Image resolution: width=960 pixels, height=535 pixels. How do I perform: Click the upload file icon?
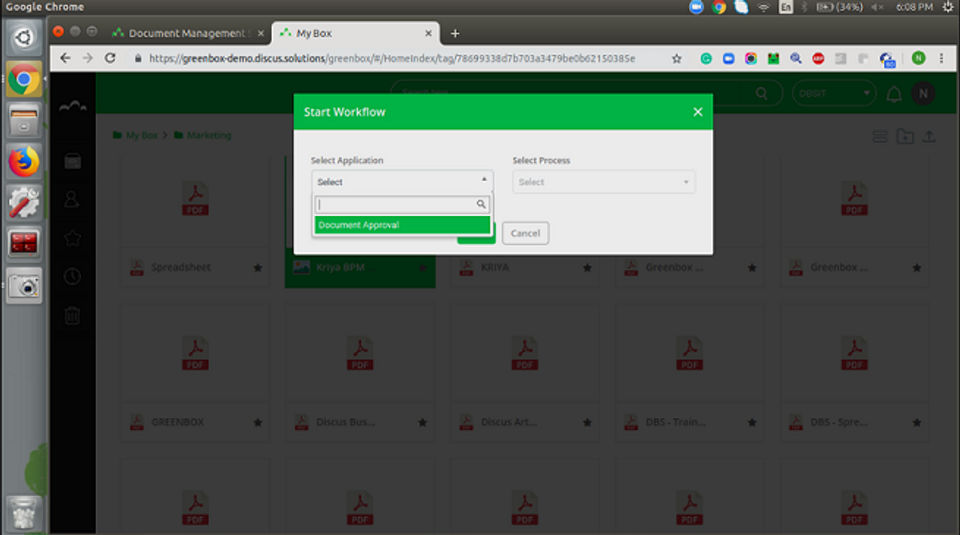(x=929, y=136)
